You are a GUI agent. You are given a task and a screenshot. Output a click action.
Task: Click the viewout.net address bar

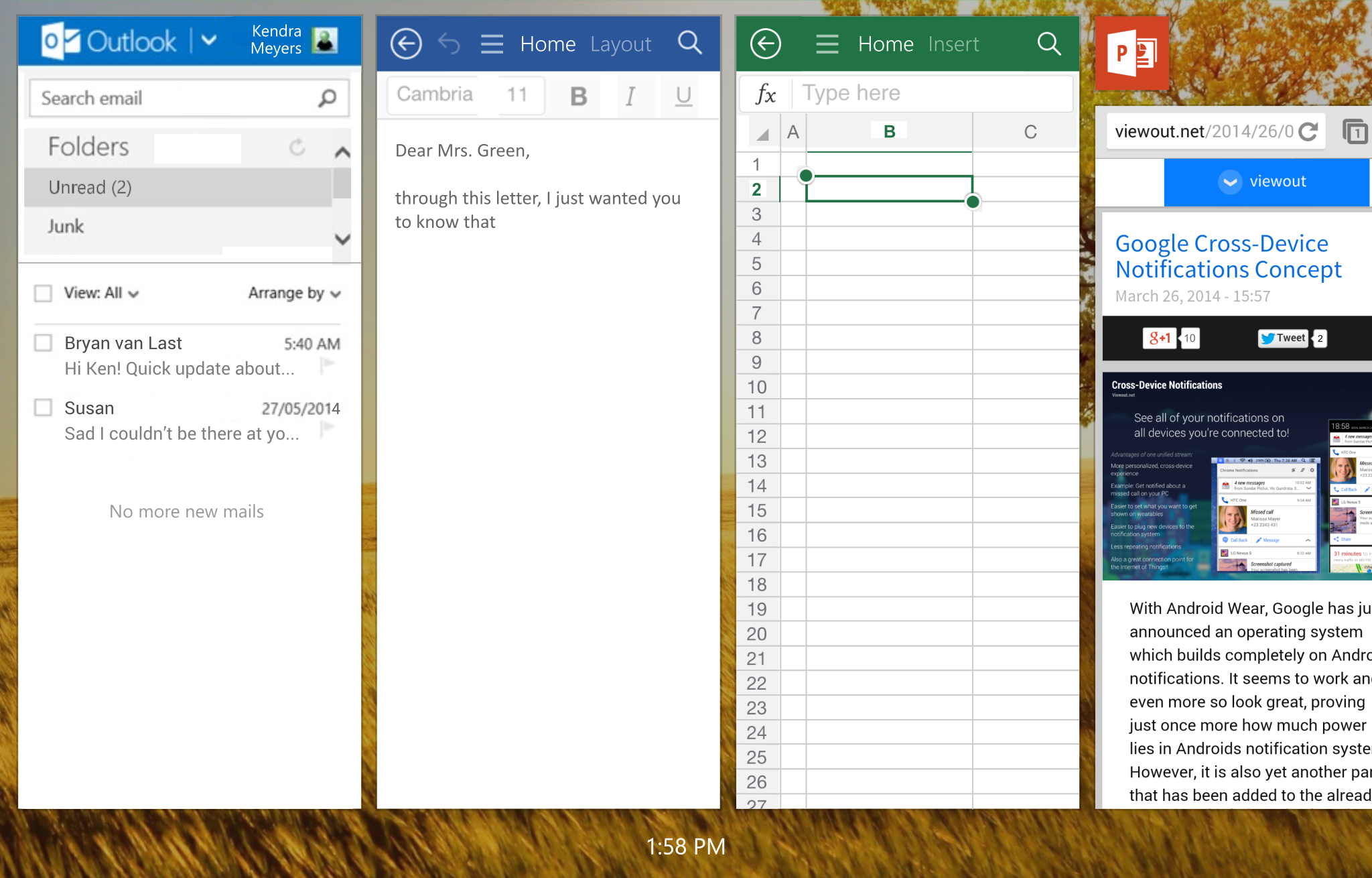[x=1204, y=131]
